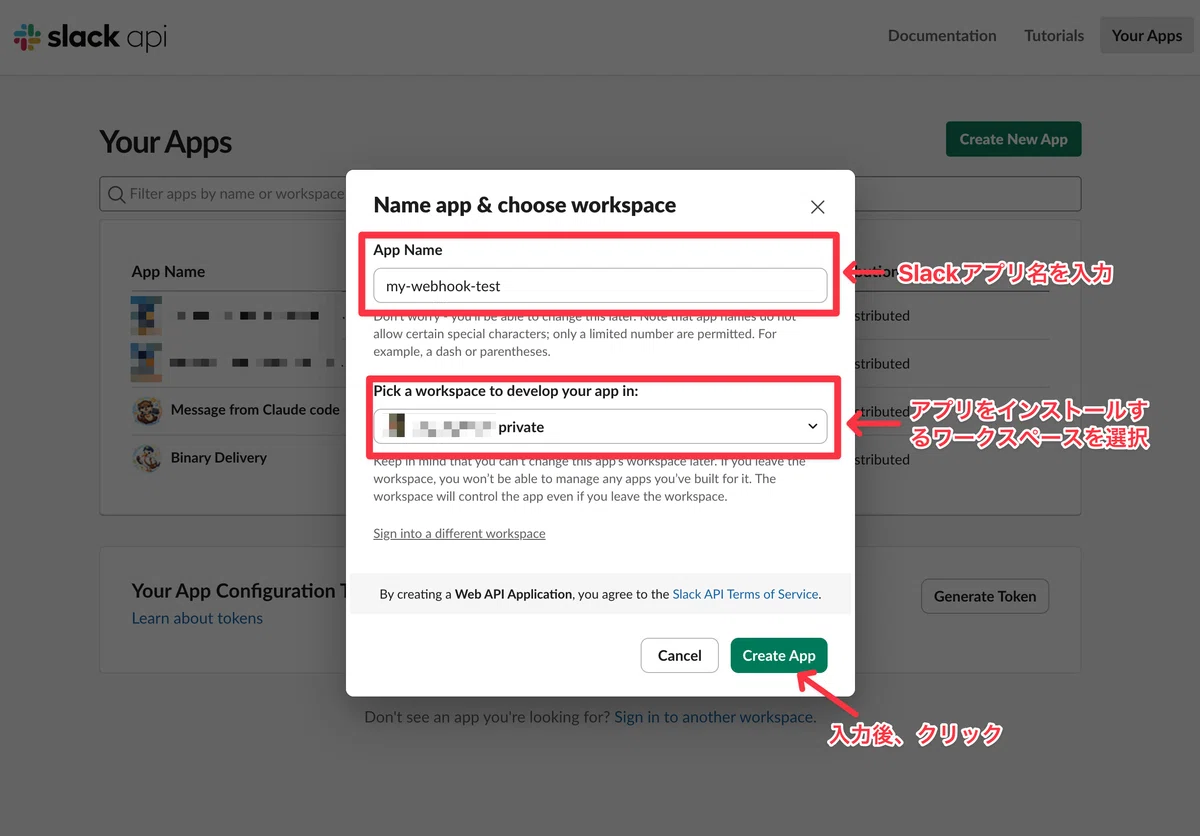Screen dimensions: 1200x836
Task: Click the Binary Delivery app icon
Action: point(147,458)
